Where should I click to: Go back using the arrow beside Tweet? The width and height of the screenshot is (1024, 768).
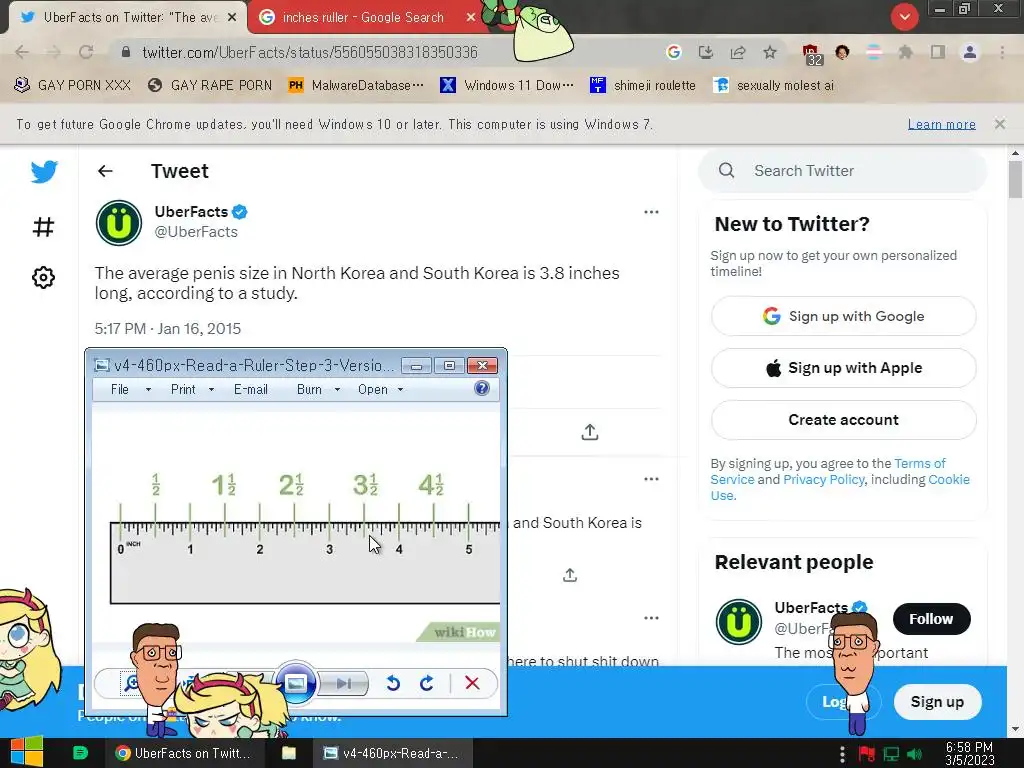coord(105,171)
